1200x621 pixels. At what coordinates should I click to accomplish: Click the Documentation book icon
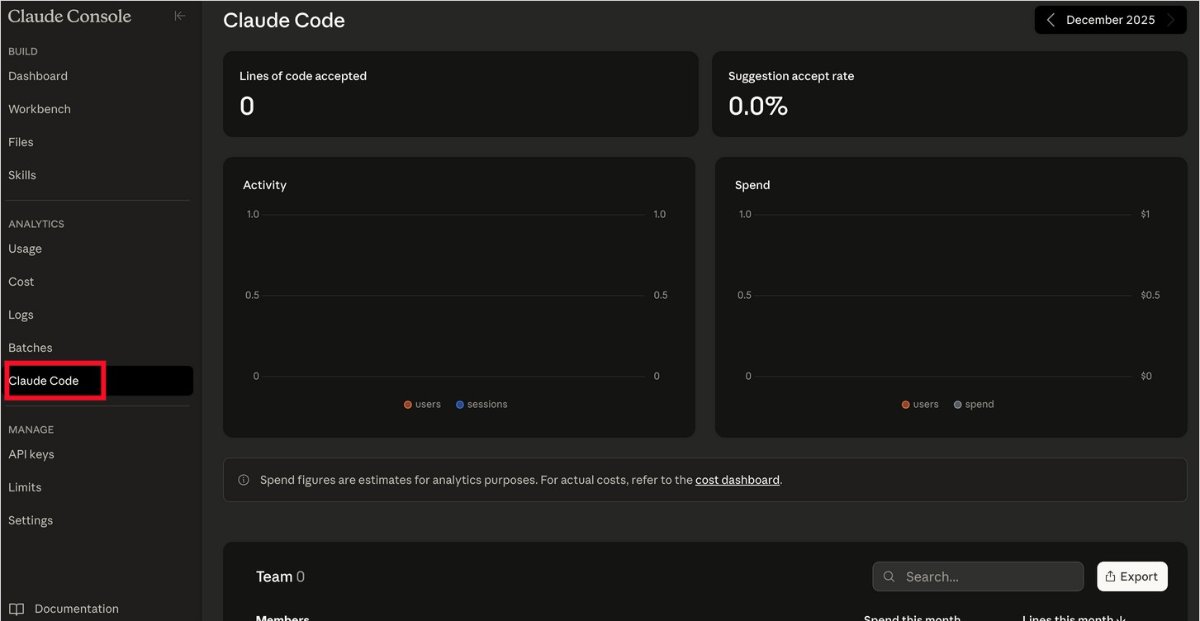(16, 609)
